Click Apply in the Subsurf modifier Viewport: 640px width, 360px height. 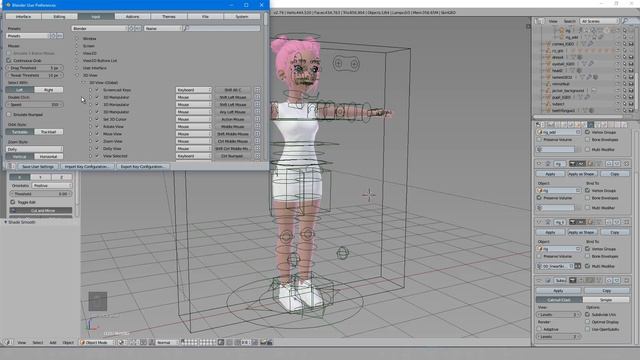558,291
